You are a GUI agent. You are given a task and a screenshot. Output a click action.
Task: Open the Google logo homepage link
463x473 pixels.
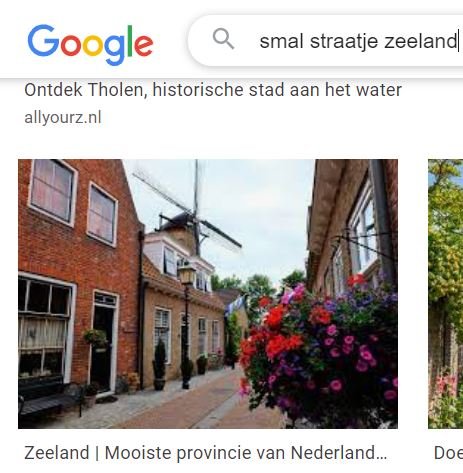90,44
